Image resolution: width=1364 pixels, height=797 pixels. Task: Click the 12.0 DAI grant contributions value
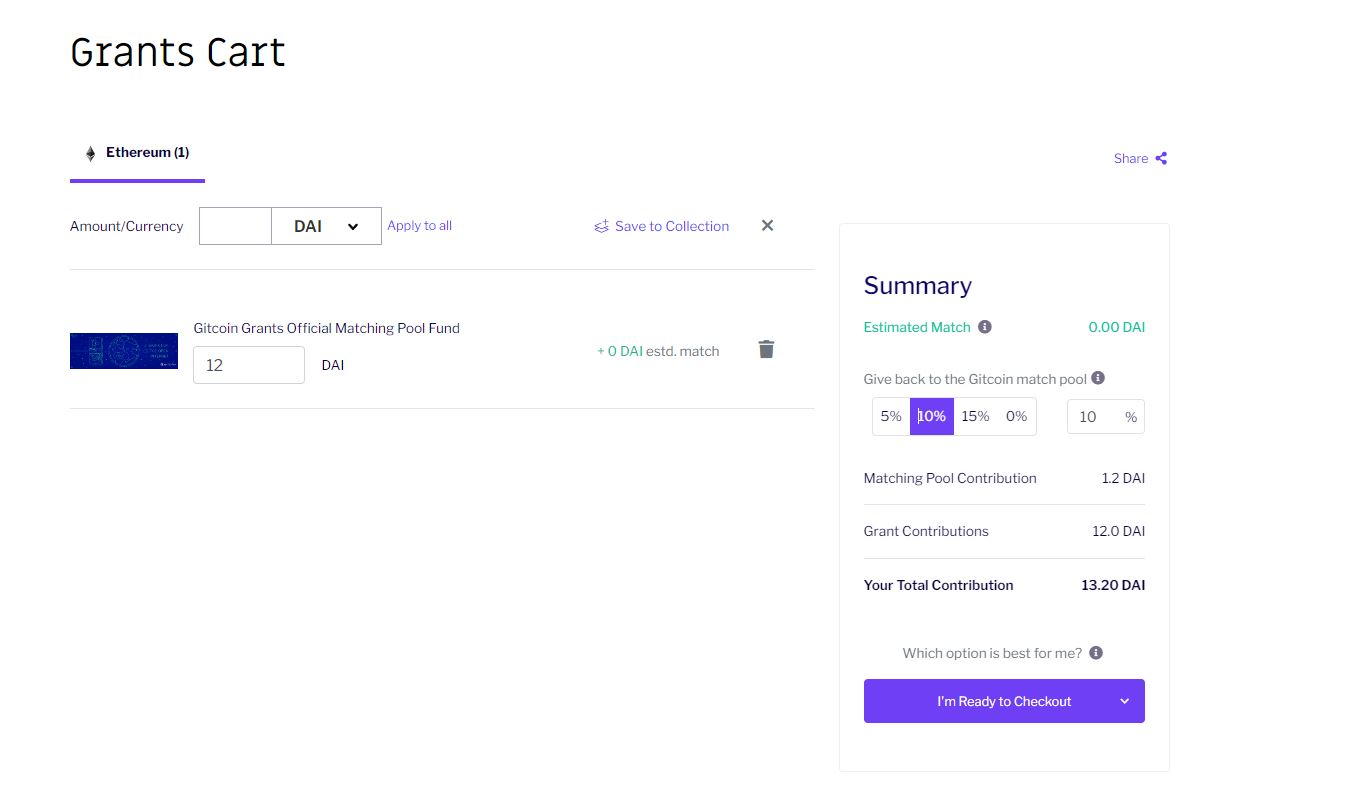(x=1118, y=531)
